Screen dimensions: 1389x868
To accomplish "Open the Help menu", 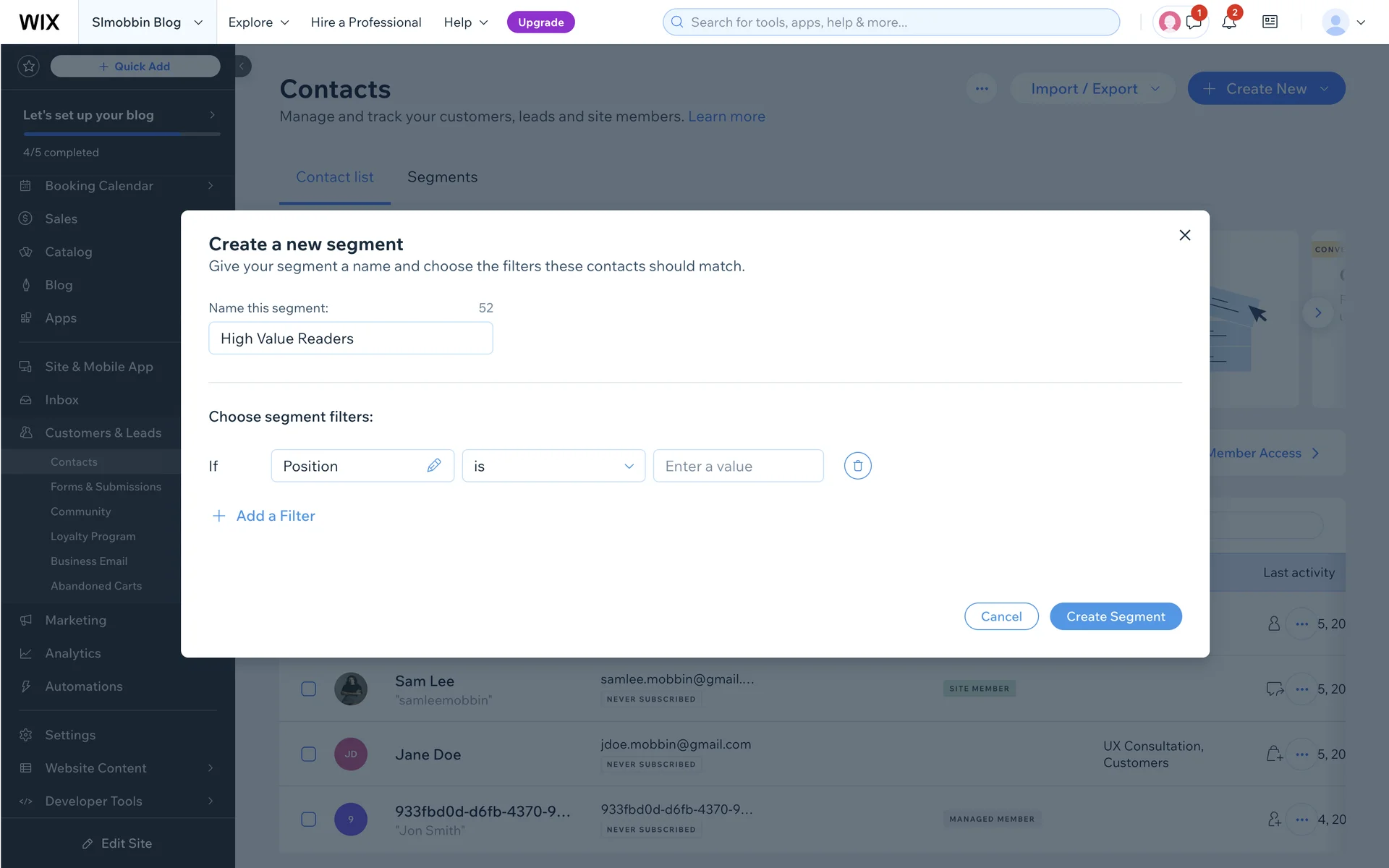I will coord(466,22).
